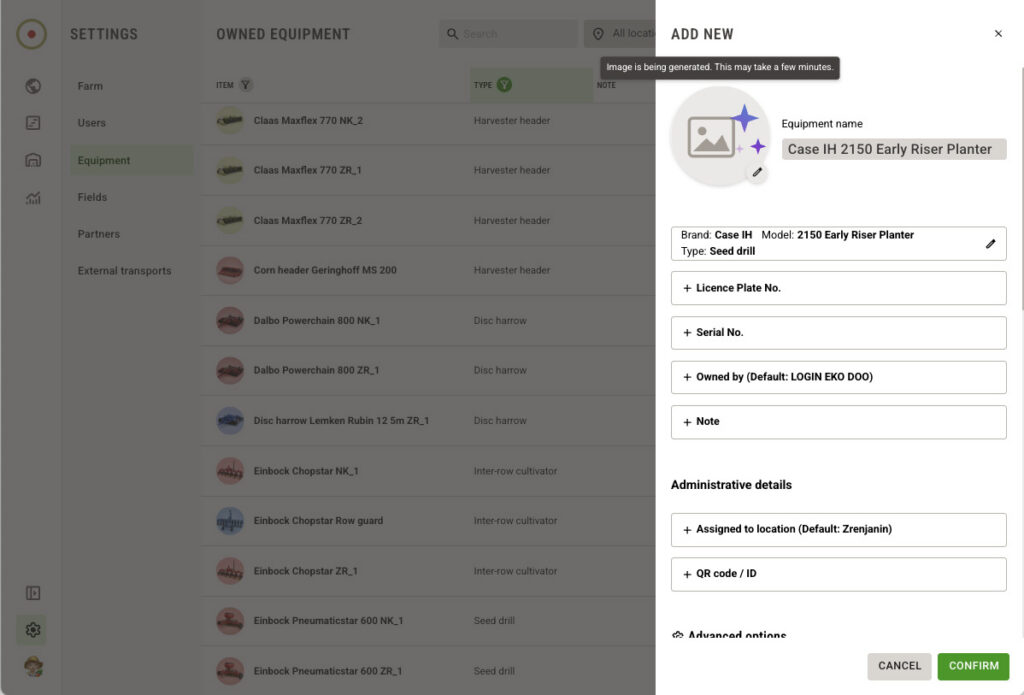The height and width of the screenshot is (695, 1024).
Task: Click the search magnifier icon
Action: pyautogui.click(x=452, y=33)
